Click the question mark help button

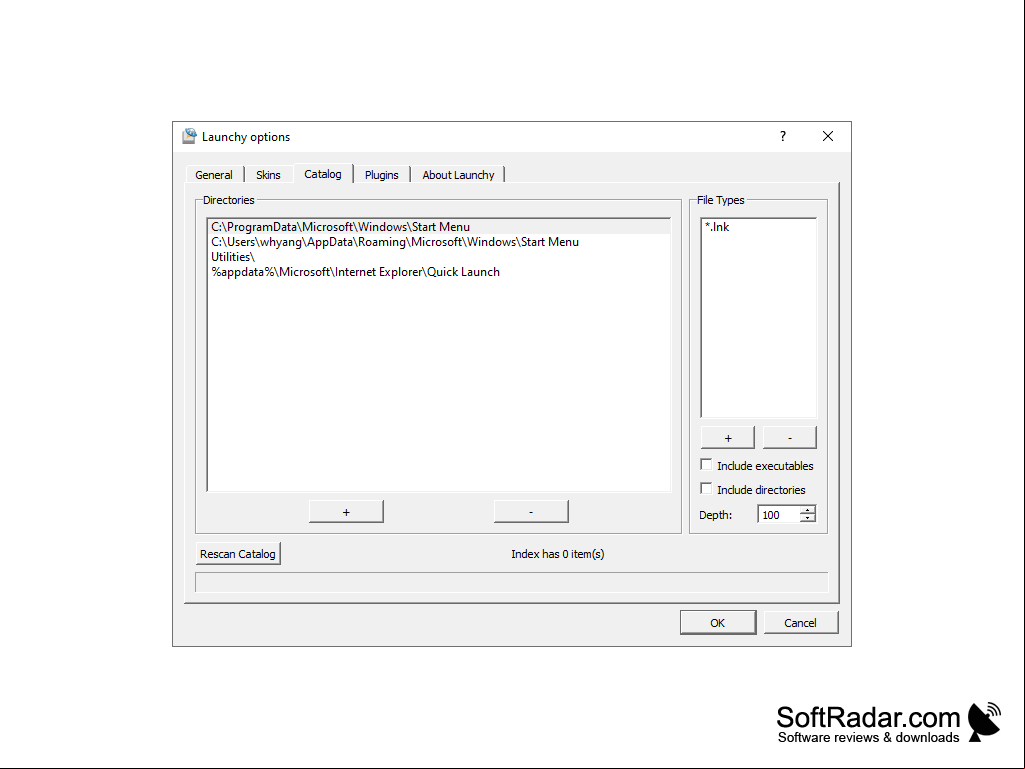pos(782,136)
